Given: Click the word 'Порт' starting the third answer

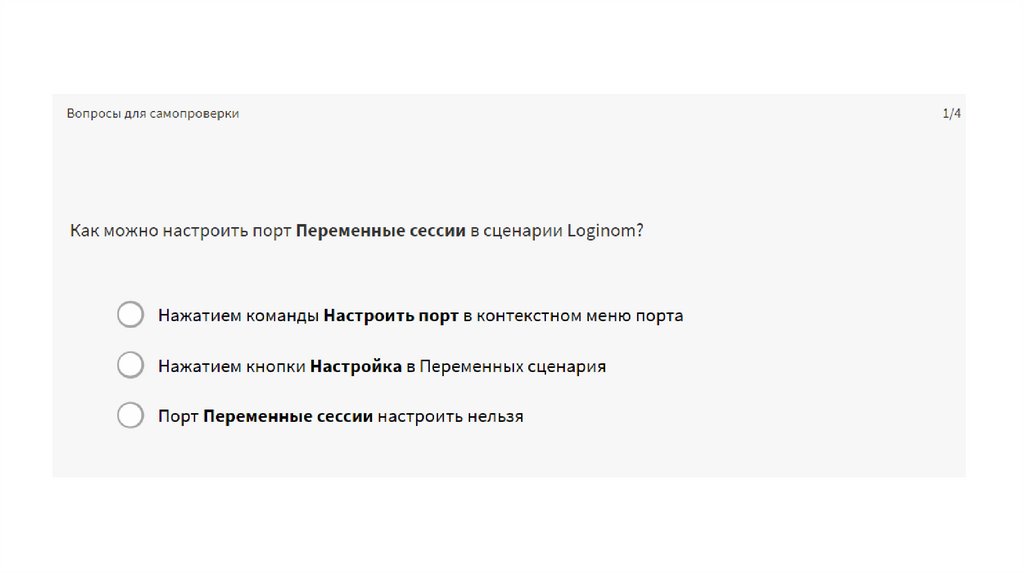Looking at the screenshot, I should [x=178, y=417].
